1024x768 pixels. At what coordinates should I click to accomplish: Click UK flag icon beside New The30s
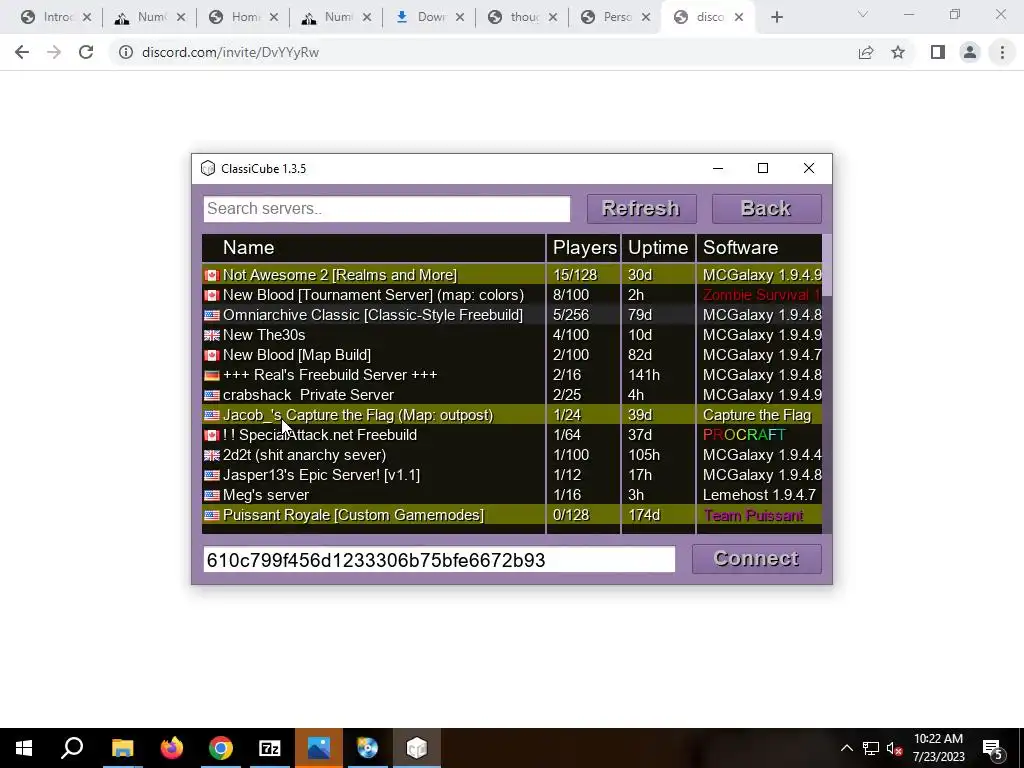pos(212,336)
